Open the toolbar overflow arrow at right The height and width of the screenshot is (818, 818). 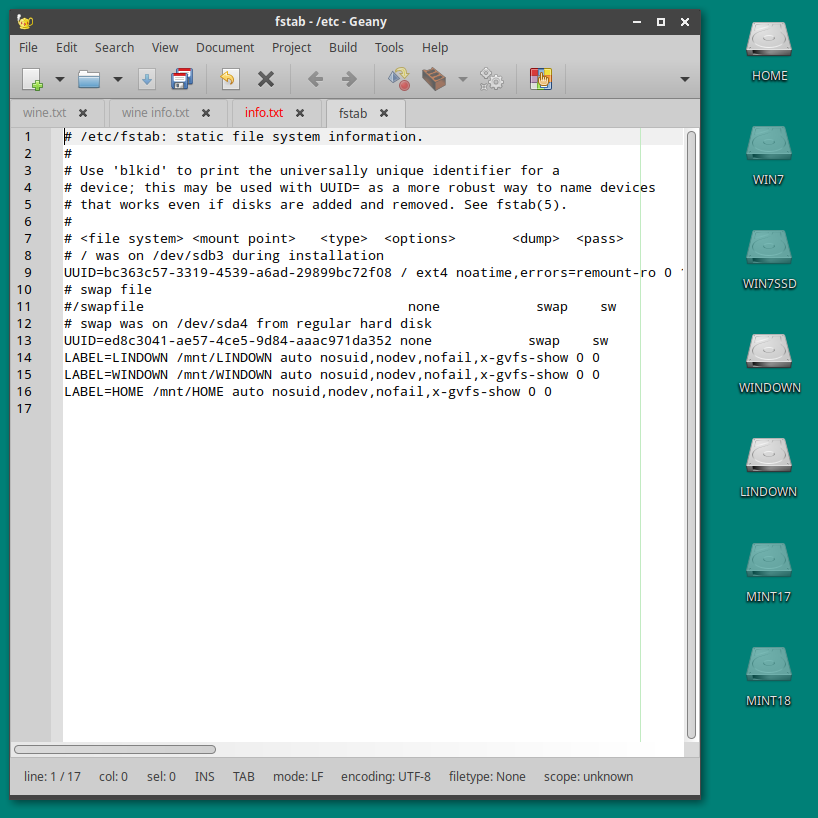click(x=685, y=79)
